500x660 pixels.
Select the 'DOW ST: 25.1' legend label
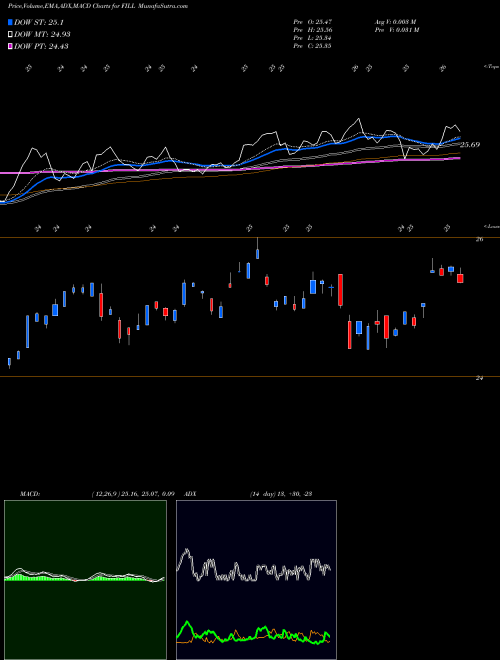39,22
